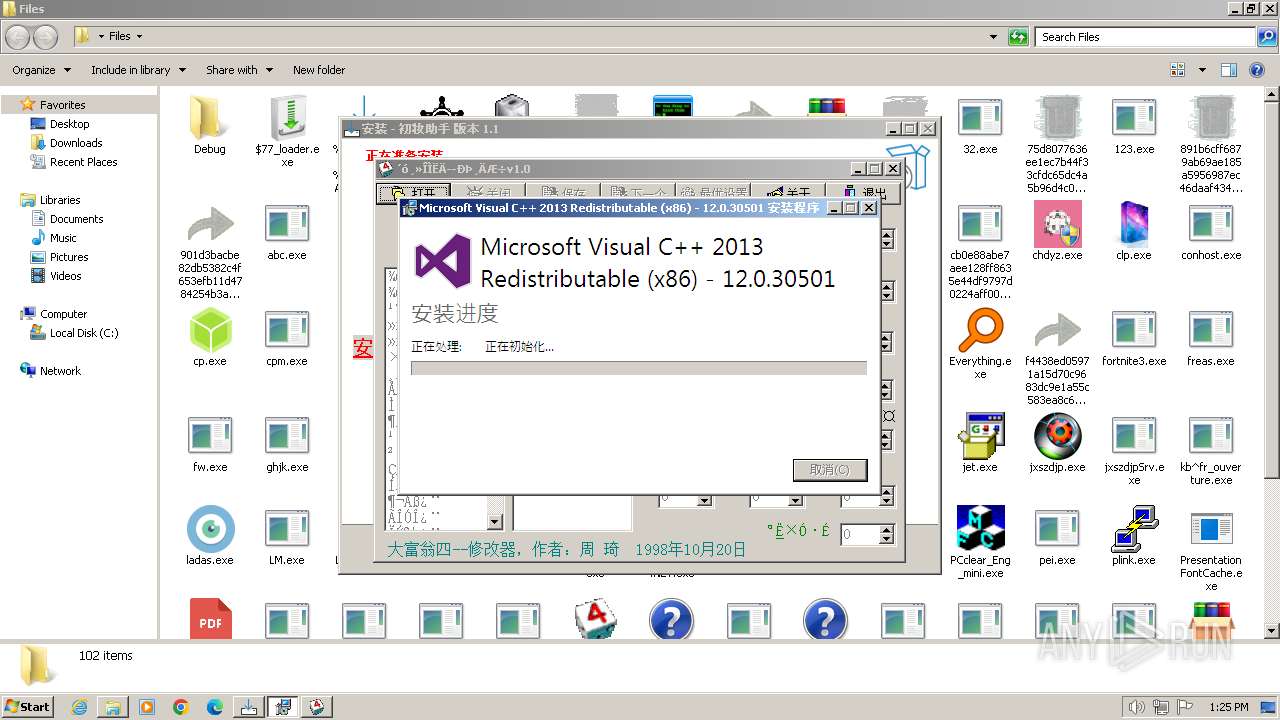Viewport: 1280px width, 720px height.
Task: Select the 123.exe file
Action: pyautogui.click(x=1134, y=125)
